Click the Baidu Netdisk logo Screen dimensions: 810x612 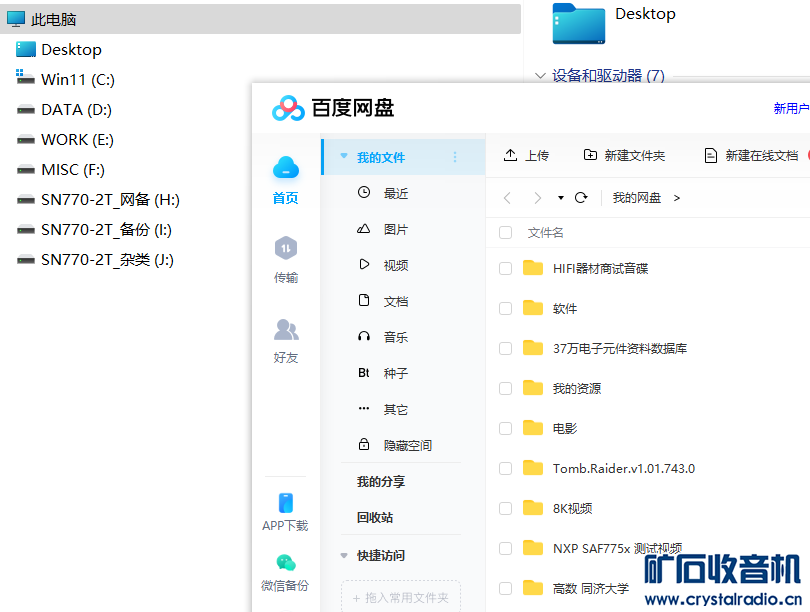tap(288, 108)
